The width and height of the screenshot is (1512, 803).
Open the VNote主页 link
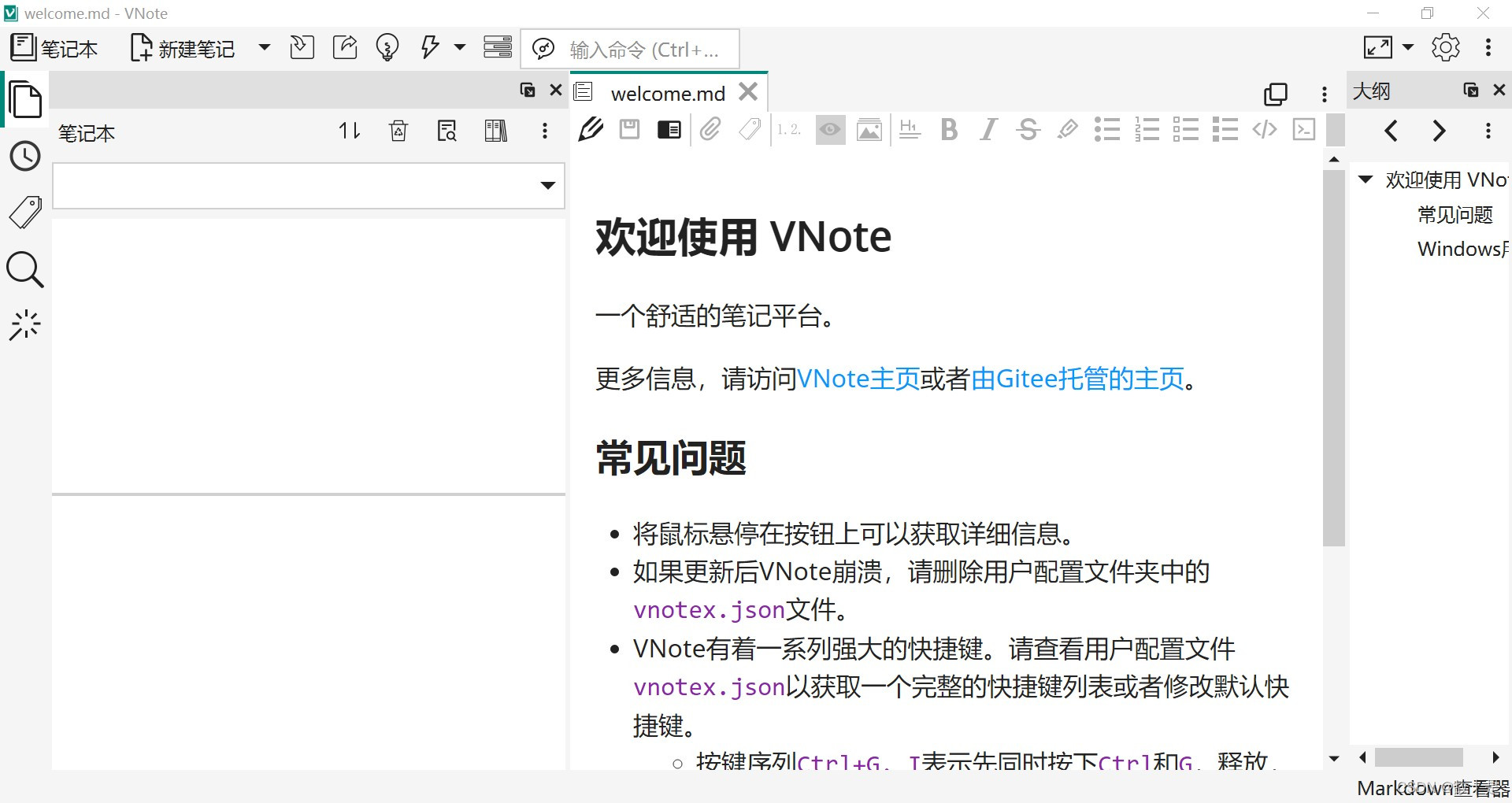pos(858,379)
